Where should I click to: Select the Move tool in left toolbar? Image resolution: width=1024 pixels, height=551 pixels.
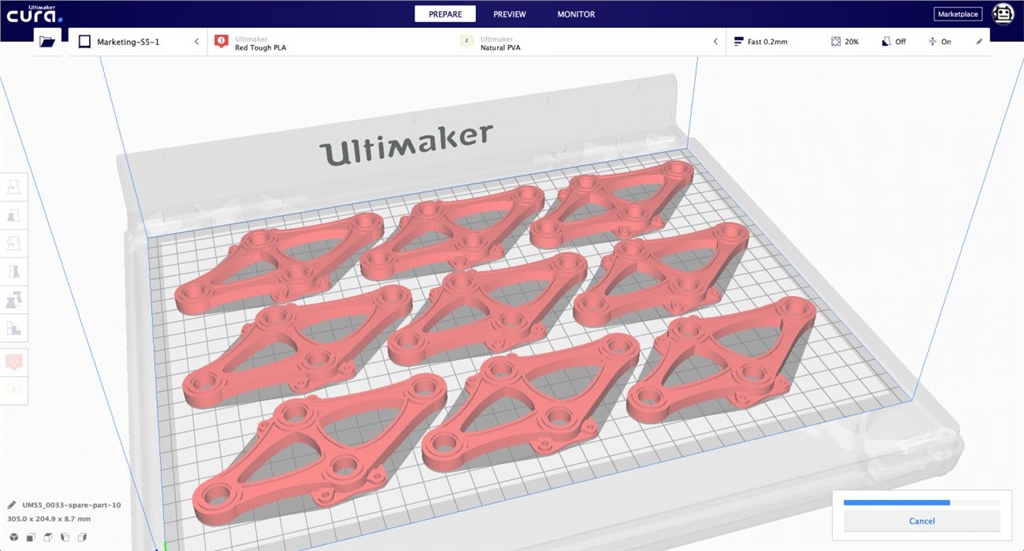(15, 187)
